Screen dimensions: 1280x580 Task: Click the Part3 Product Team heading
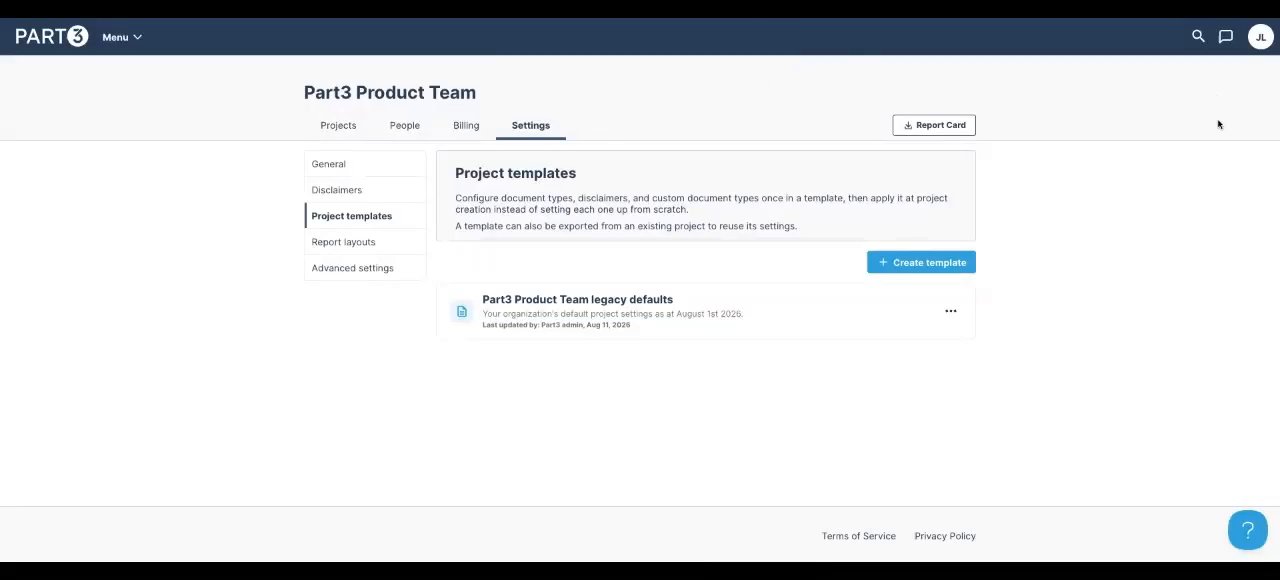click(x=390, y=92)
